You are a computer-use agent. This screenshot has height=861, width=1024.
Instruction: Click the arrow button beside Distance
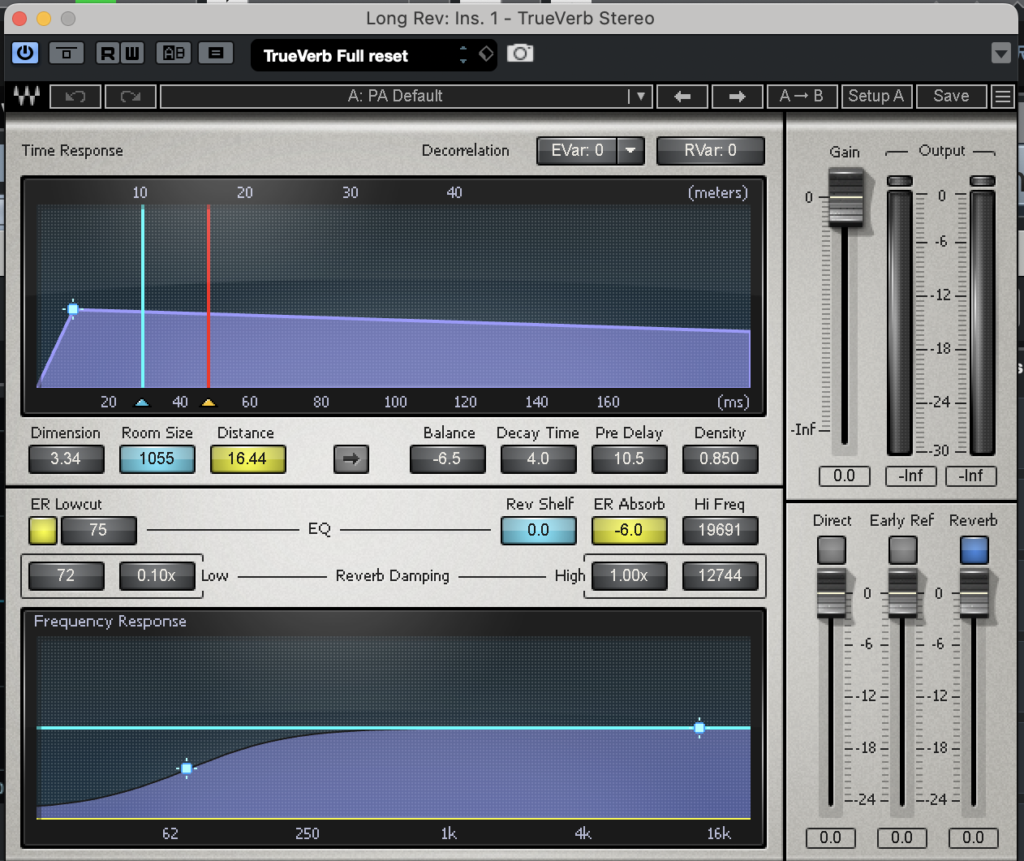click(351, 459)
